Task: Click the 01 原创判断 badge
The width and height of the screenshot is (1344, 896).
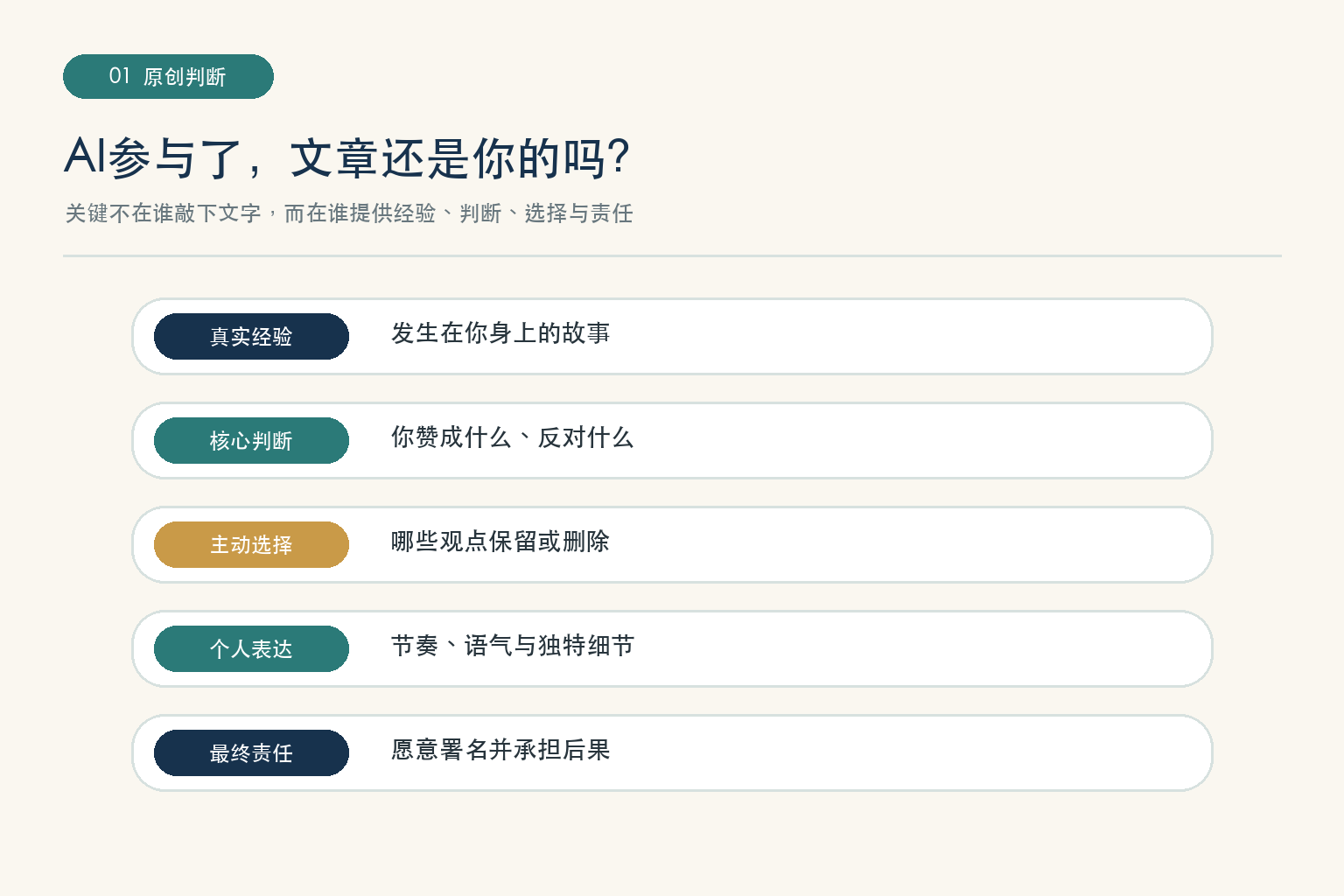Action: (168, 77)
